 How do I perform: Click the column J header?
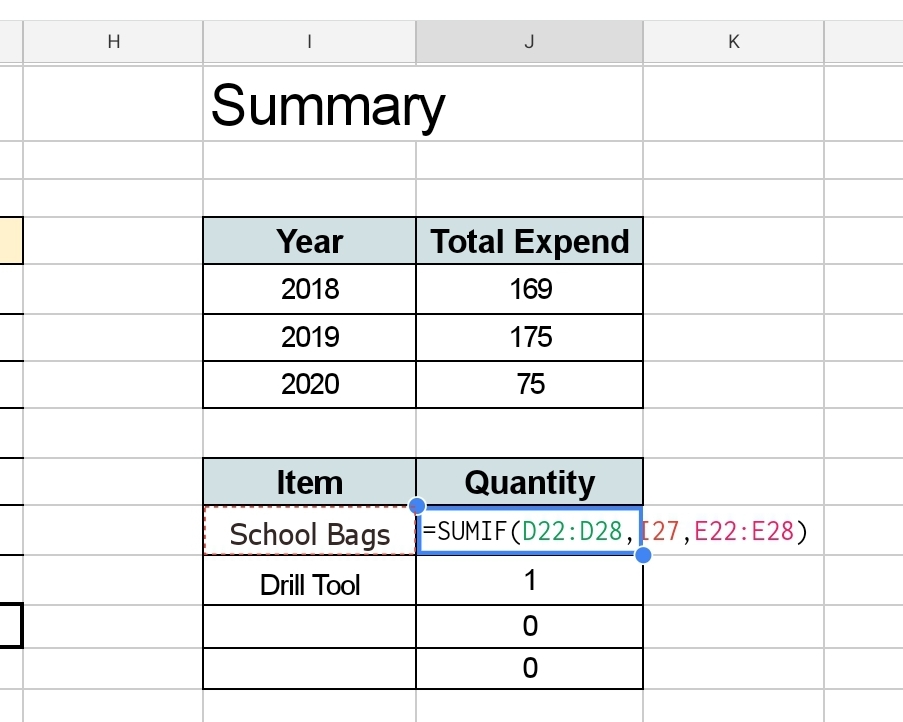529,41
